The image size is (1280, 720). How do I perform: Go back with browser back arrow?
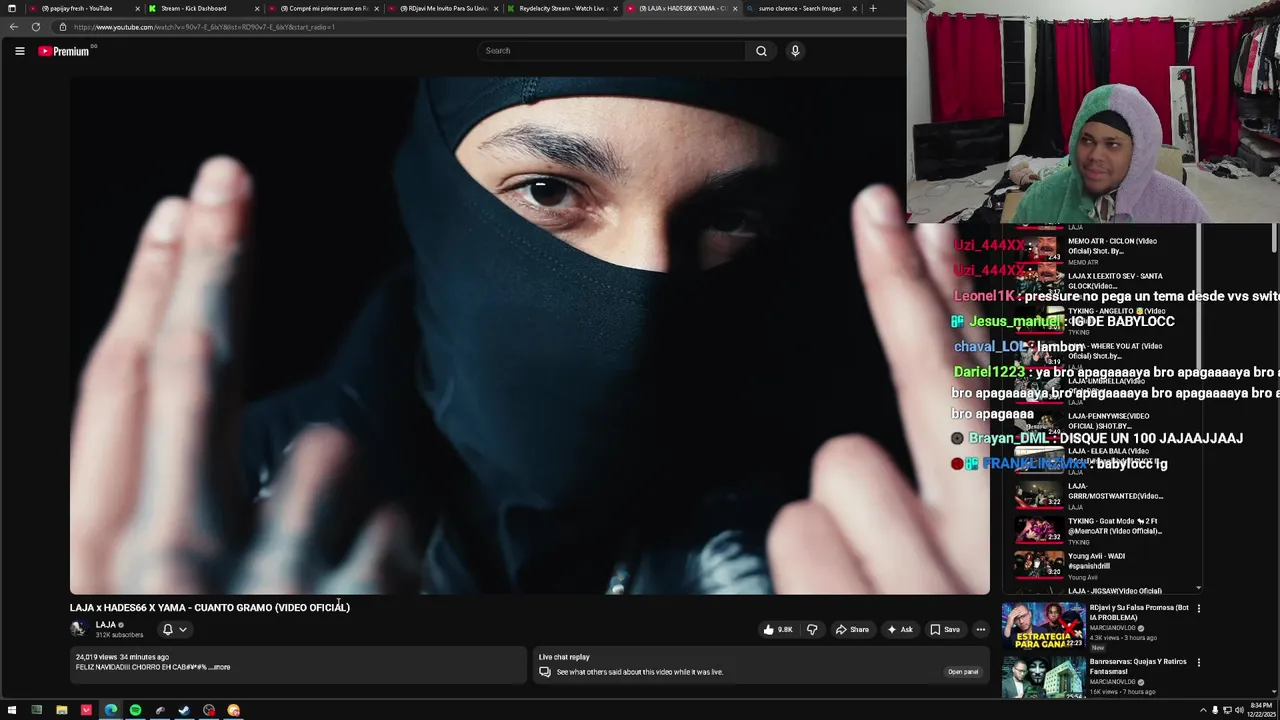pyautogui.click(x=13, y=27)
